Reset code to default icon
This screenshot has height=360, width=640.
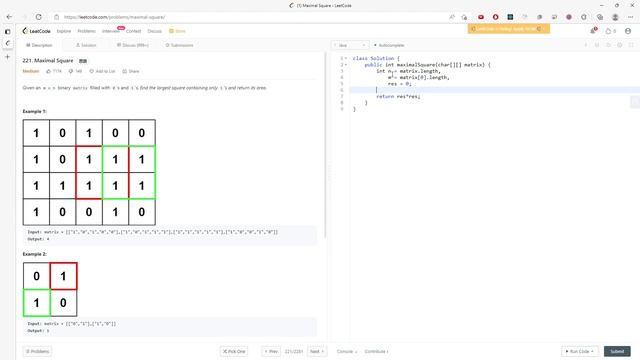point(608,45)
